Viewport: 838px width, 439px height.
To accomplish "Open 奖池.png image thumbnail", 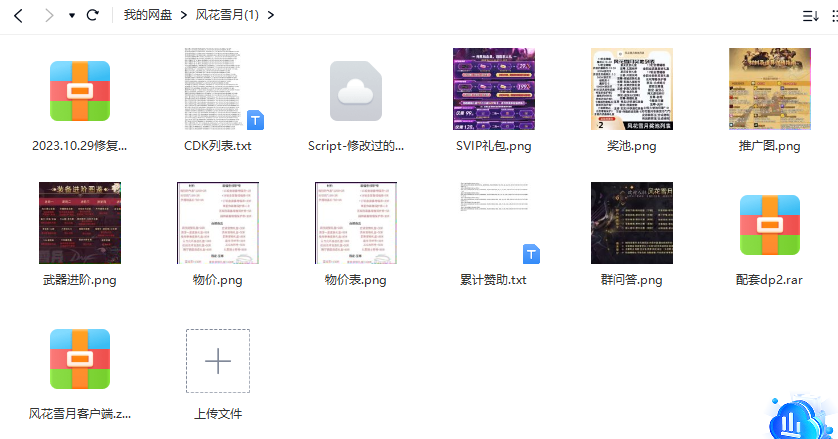I will click(x=631, y=90).
